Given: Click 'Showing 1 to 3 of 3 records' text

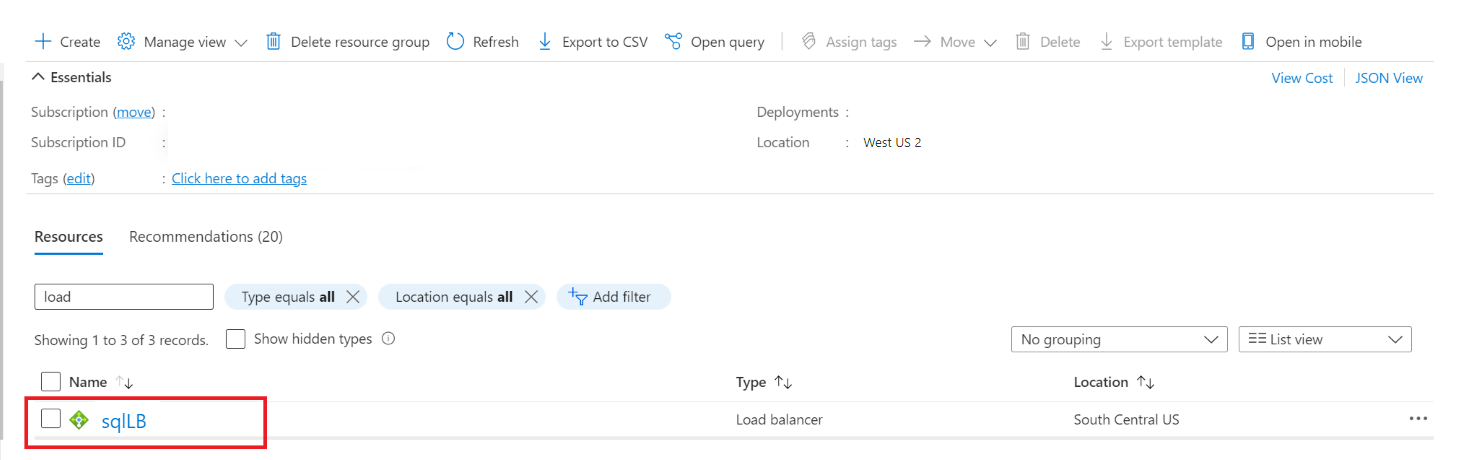Looking at the screenshot, I should pos(121,340).
